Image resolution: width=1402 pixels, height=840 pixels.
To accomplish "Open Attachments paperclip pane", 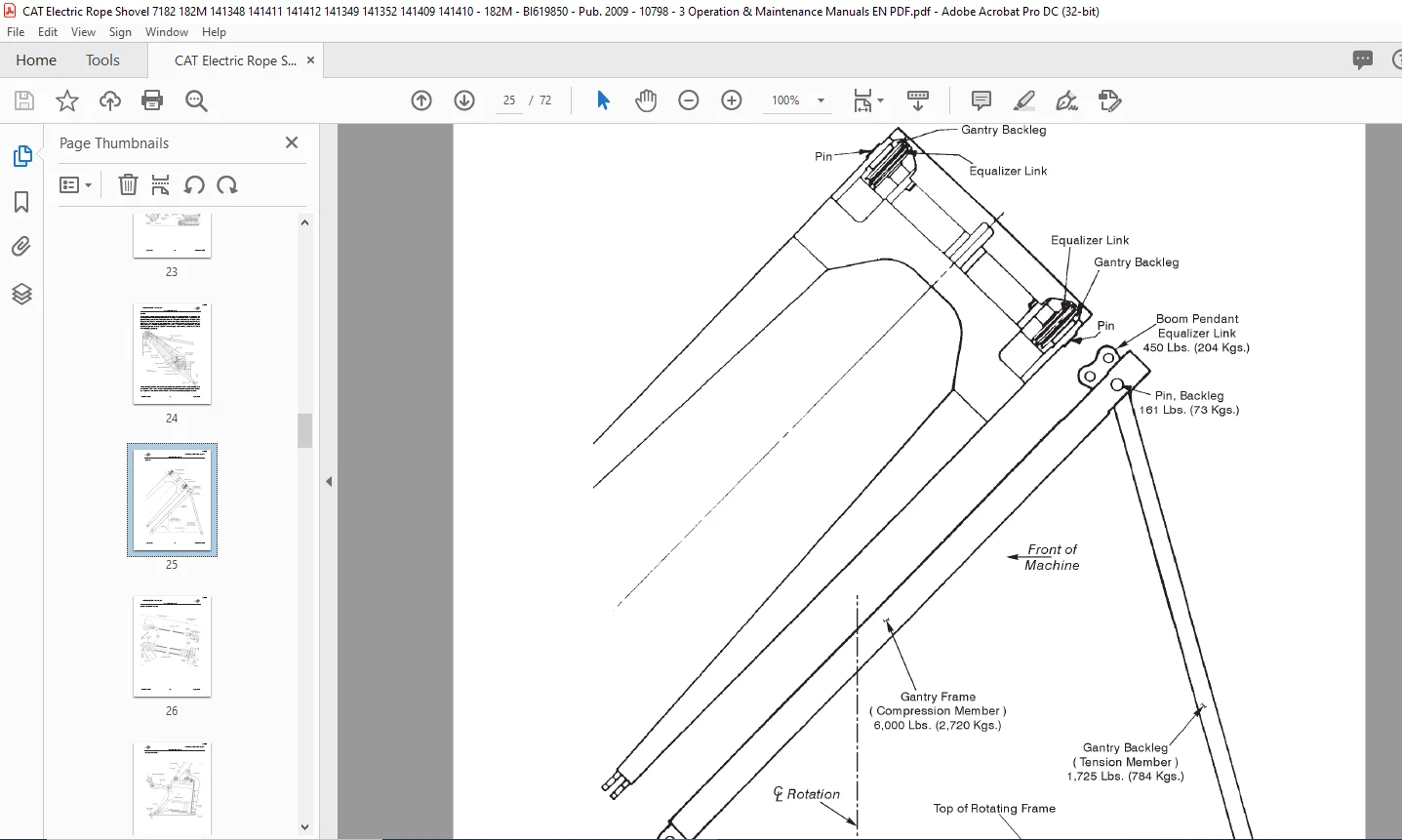I will pos(21,247).
